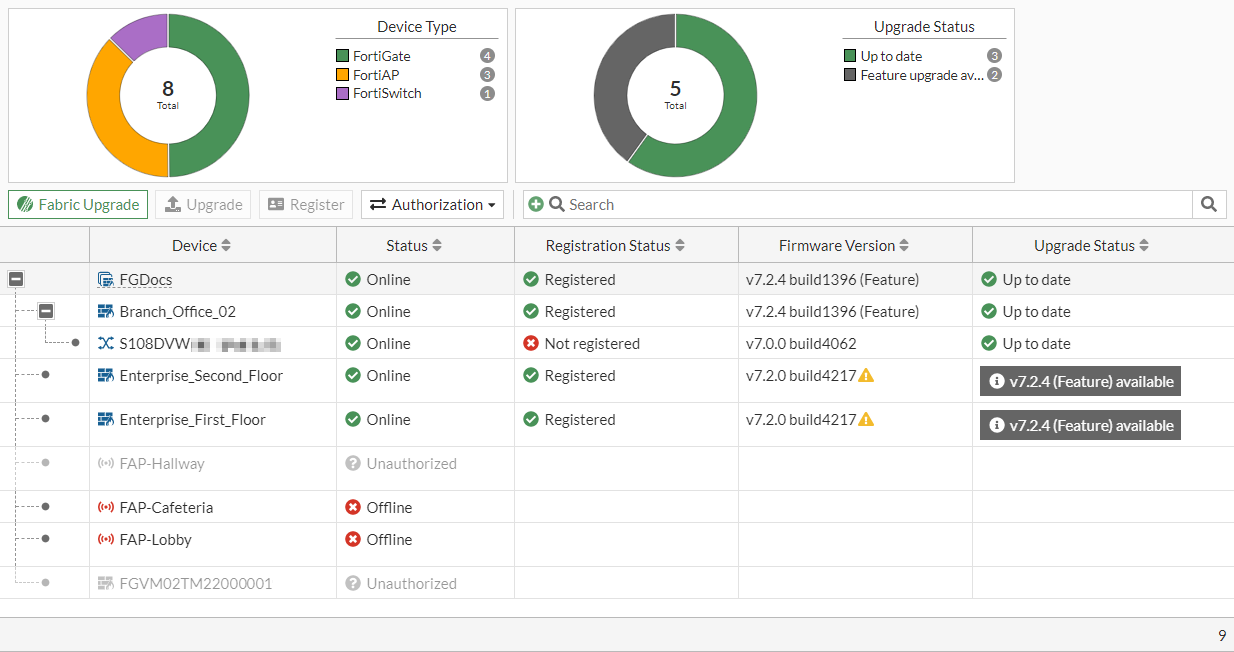Viewport: 1234px width, 652px height.
Task: Collapse the Branch_Office_02 subtree
Action: (x=46, y=312)
